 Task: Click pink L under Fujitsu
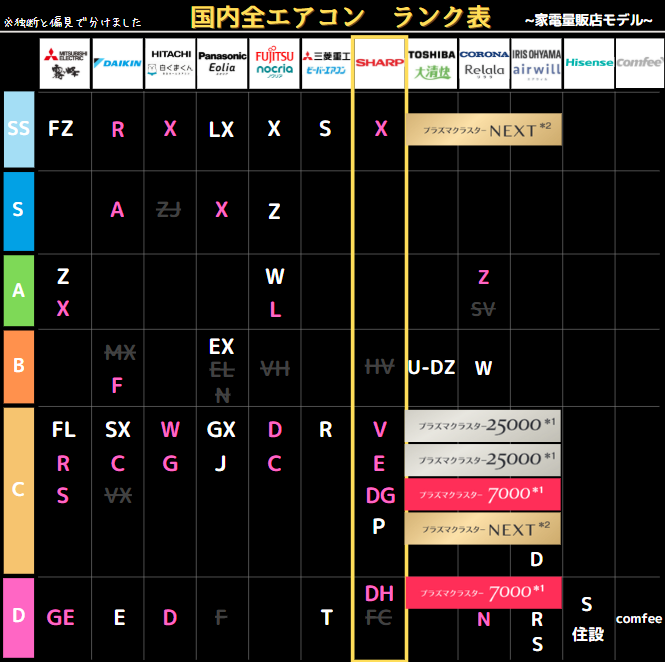click(275, 310)
